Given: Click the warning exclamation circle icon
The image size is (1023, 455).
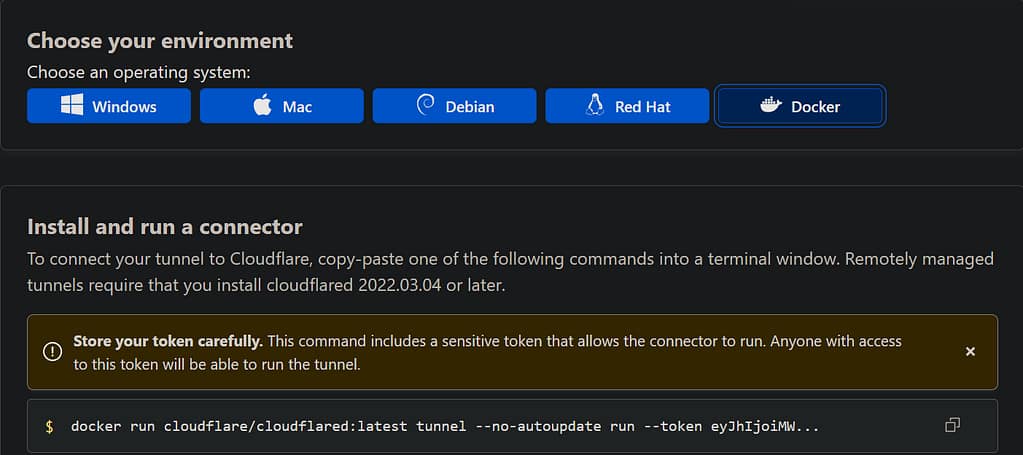Looking at the screenshot, I should (52, 351).
